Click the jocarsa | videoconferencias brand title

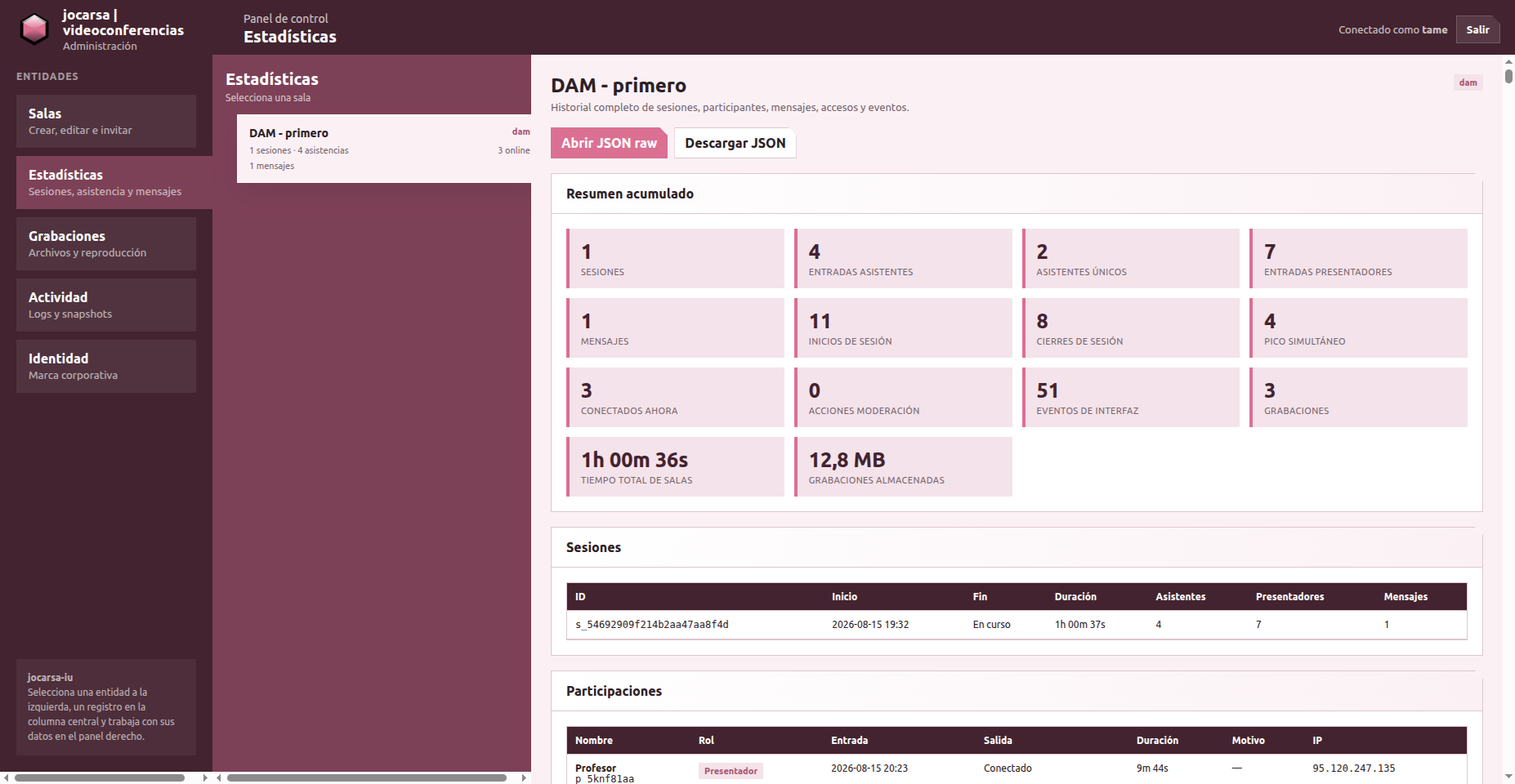123,23
